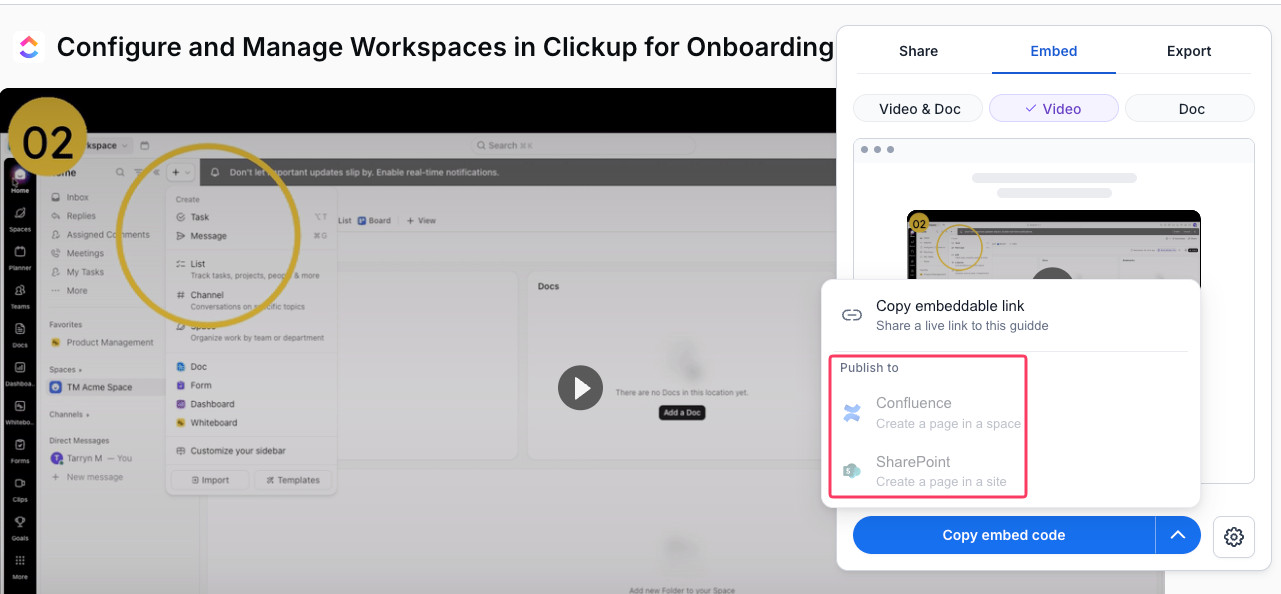Open embed settings with the gear icon
The image size is (1281, 594).
click(1234, 537)
